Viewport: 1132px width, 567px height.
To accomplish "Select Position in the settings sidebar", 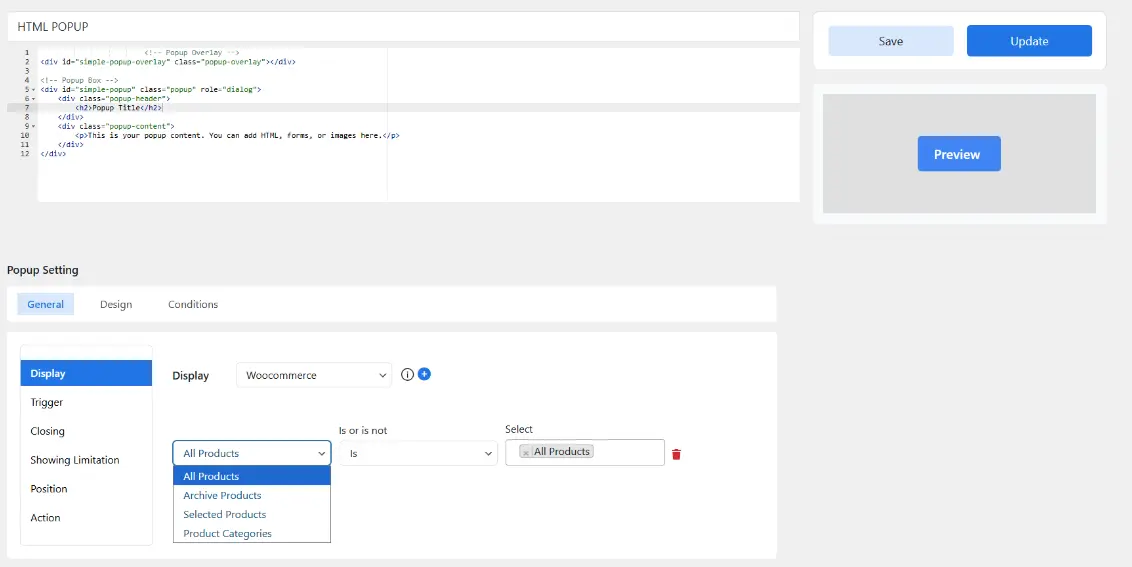I will [x=49, y=489].
